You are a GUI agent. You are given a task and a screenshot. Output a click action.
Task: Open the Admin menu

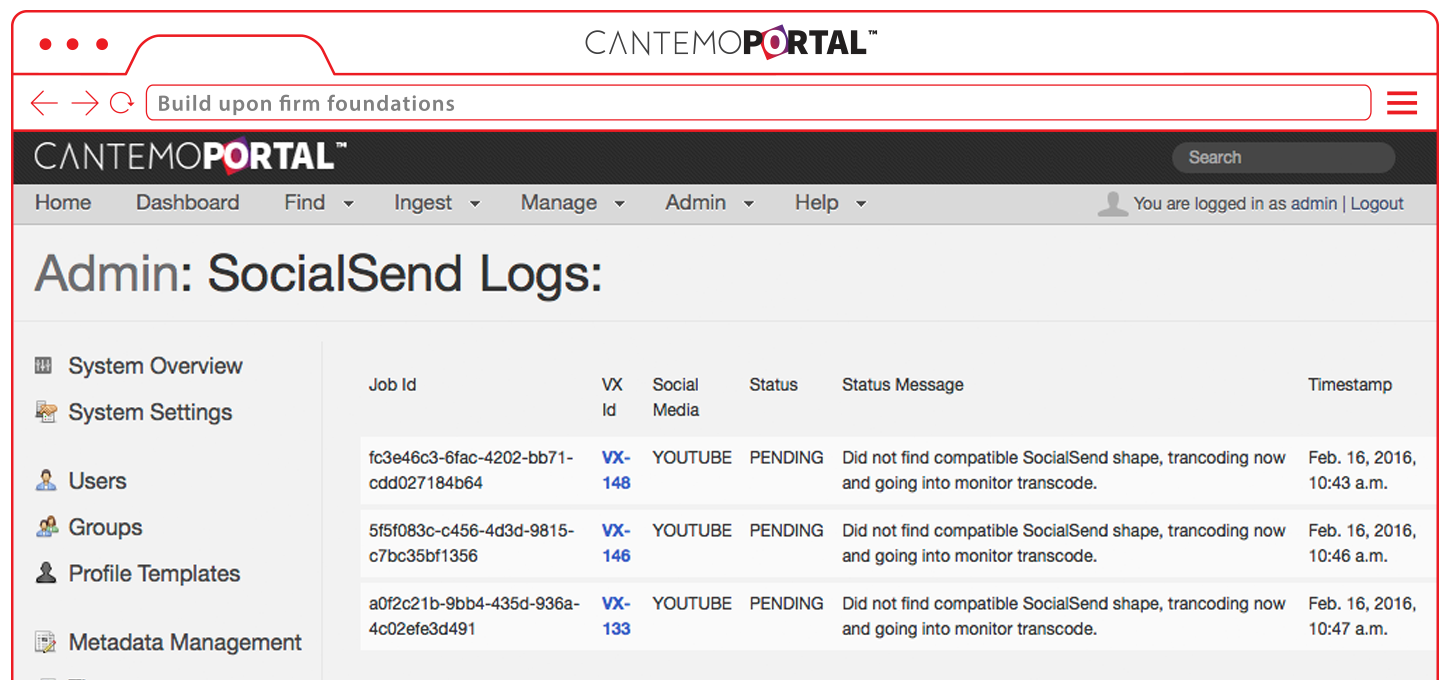coord(696,202)
